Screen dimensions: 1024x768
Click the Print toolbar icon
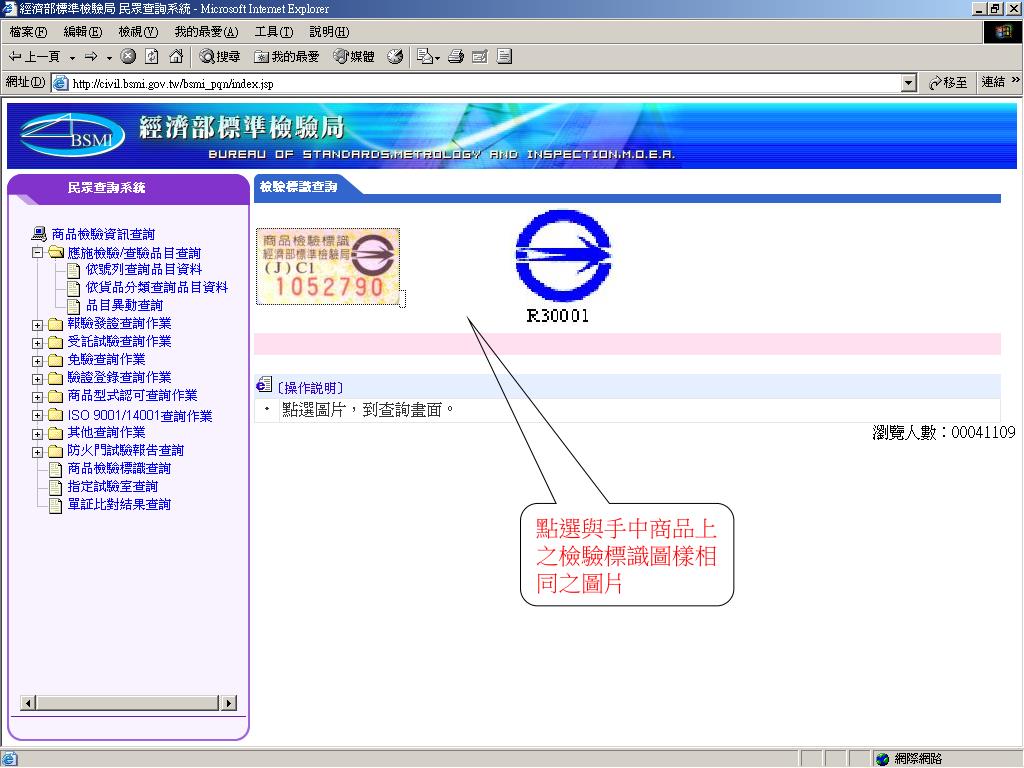point(456,57)
